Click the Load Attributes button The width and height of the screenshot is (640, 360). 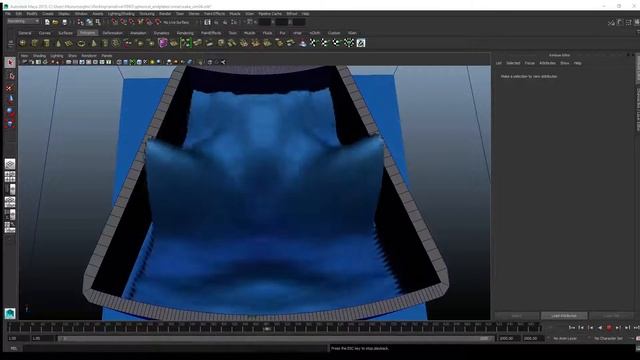tap(564, 316)
